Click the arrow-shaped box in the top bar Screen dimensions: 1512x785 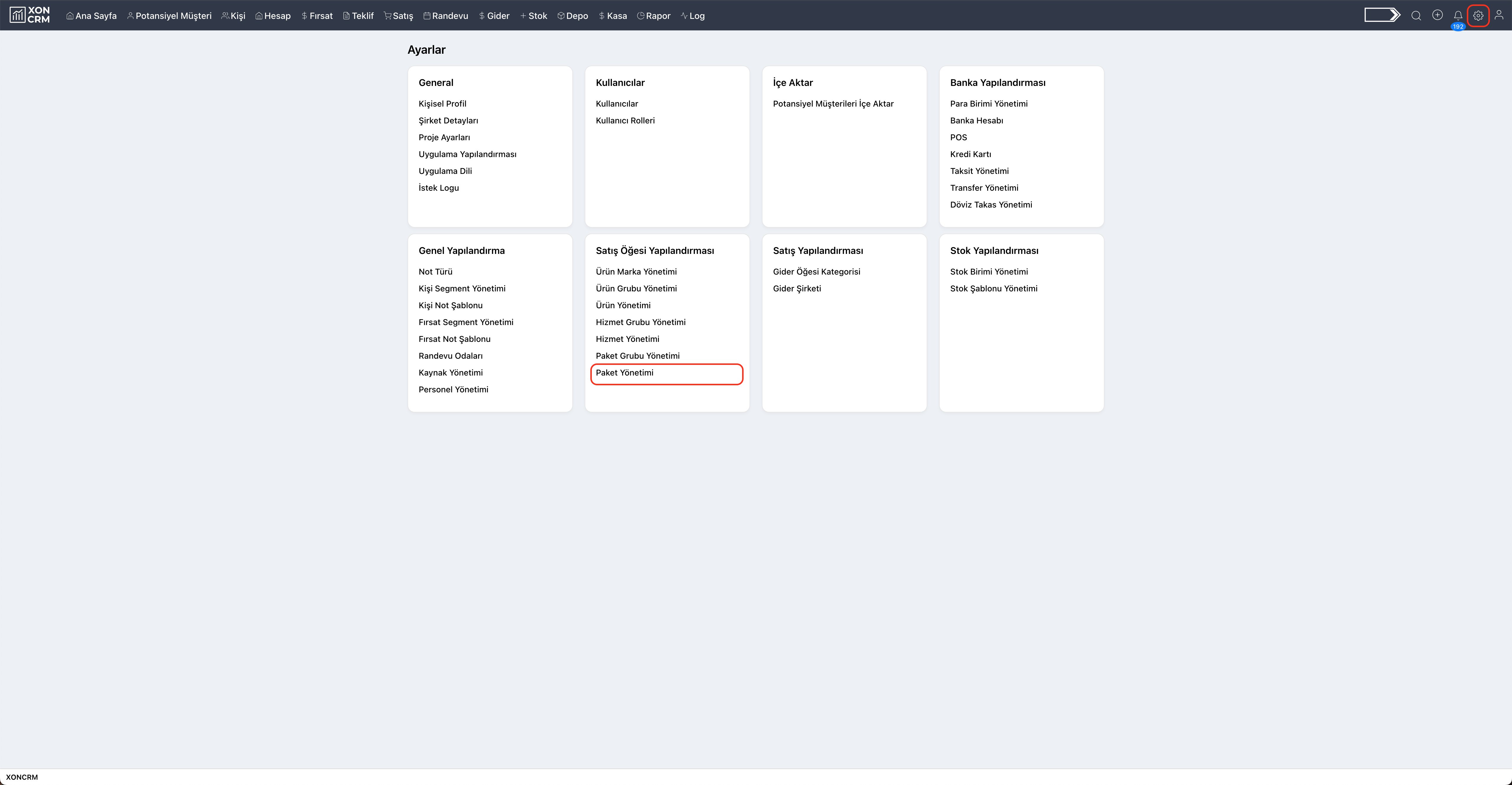click(1382, 15)
